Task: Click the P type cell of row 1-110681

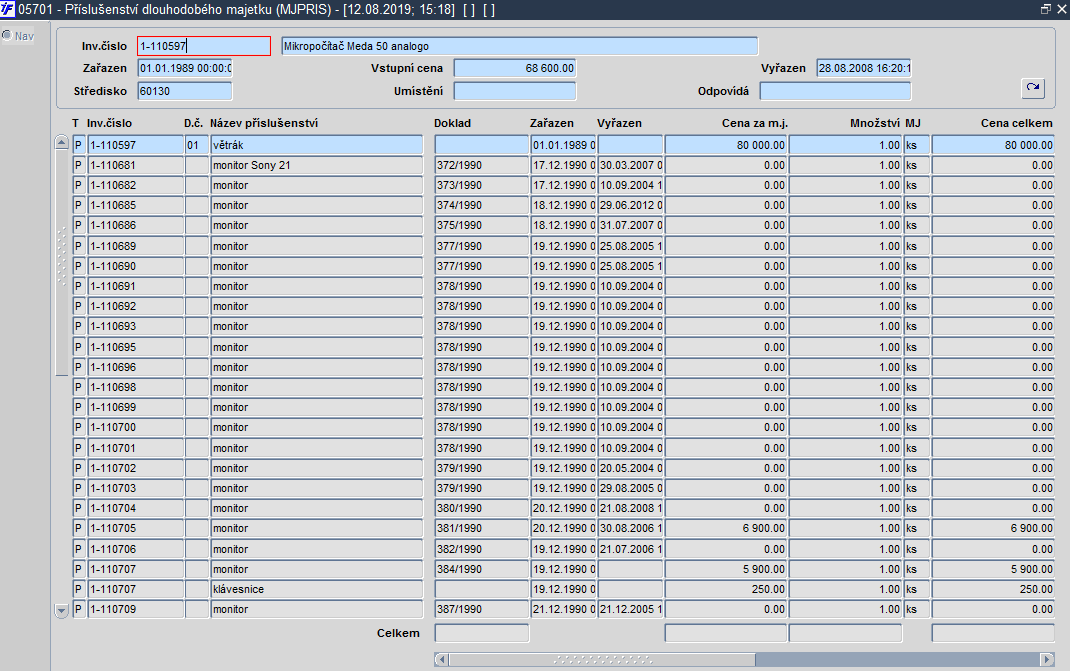Action: click(78, 165)
